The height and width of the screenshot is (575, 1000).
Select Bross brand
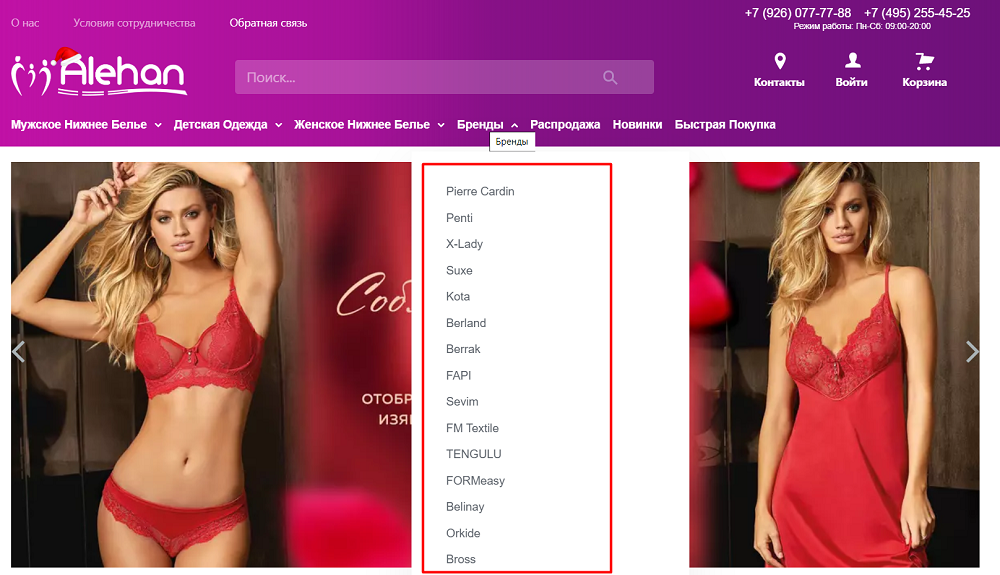(x=461, y=559)
